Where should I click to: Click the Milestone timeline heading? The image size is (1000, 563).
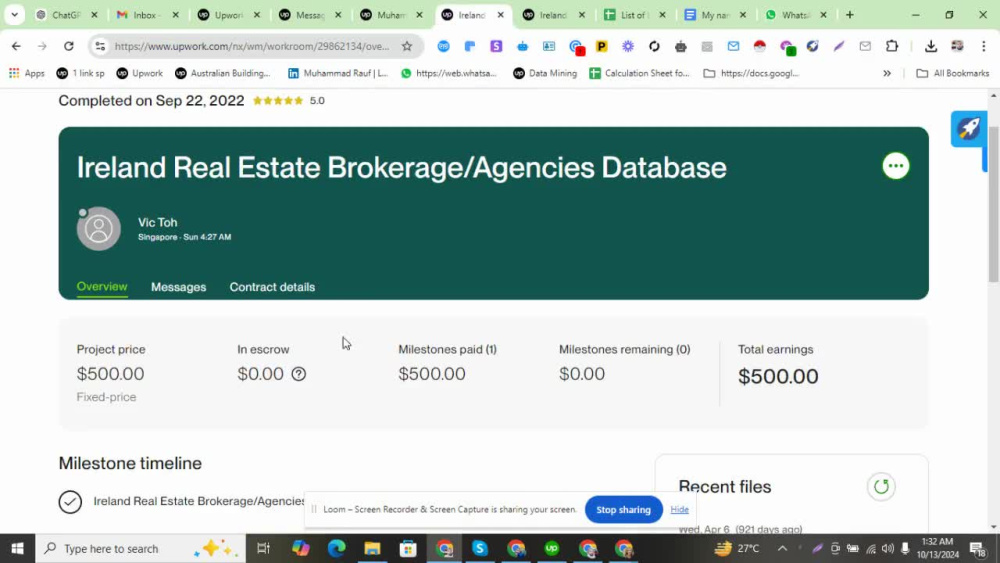pos(130,464)
